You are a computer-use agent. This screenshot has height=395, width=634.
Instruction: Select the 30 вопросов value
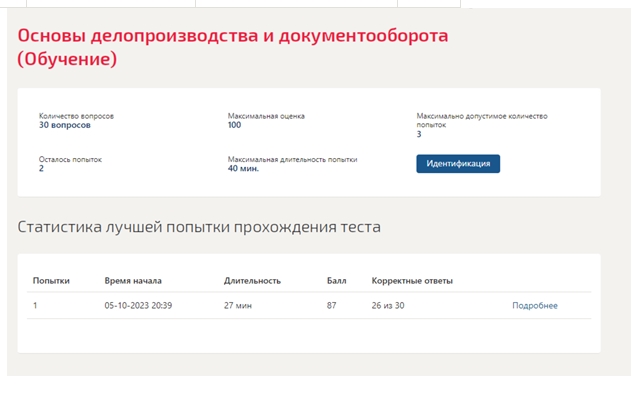pos(65,125)
